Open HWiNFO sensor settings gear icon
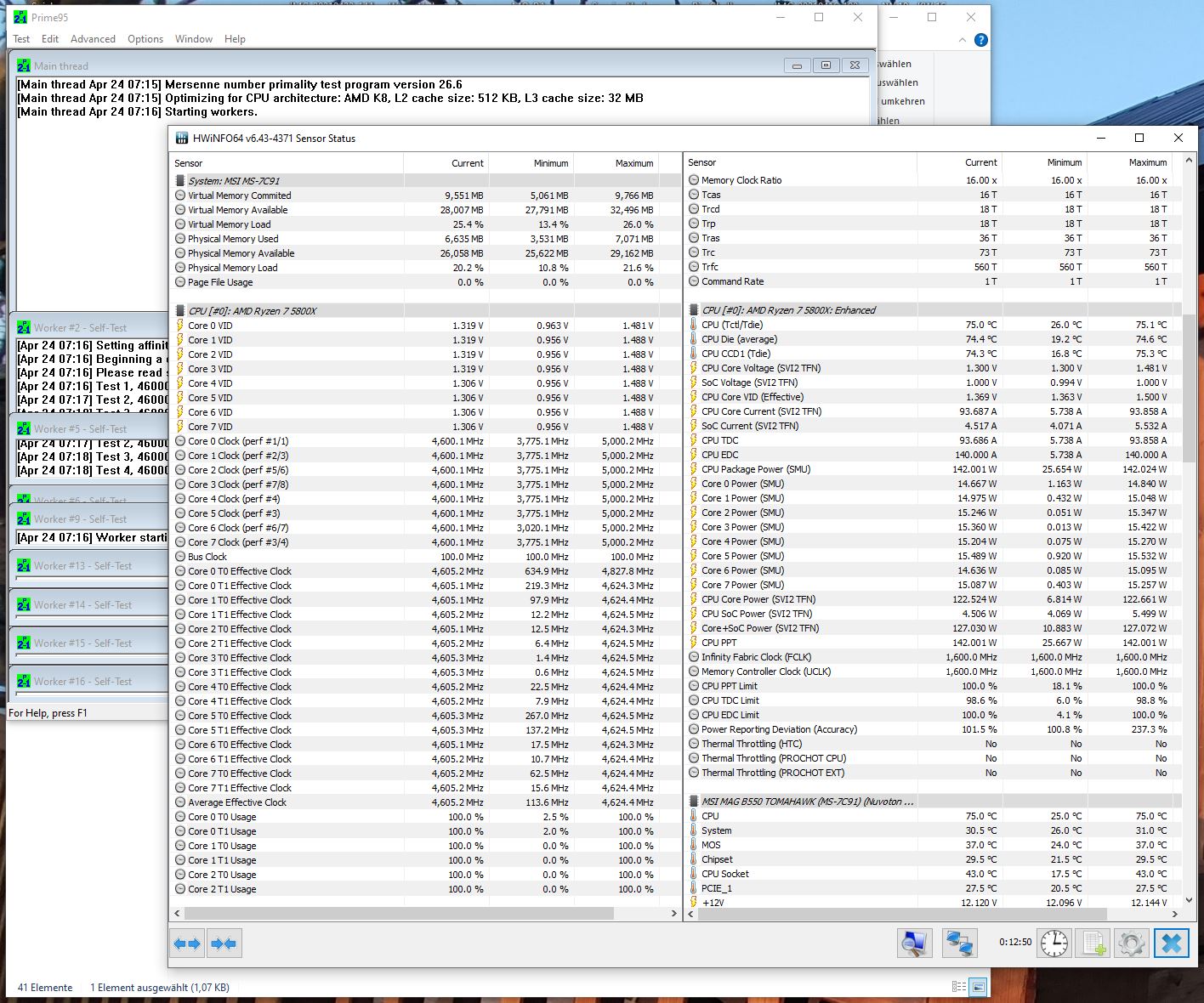 pos(1131,943)
